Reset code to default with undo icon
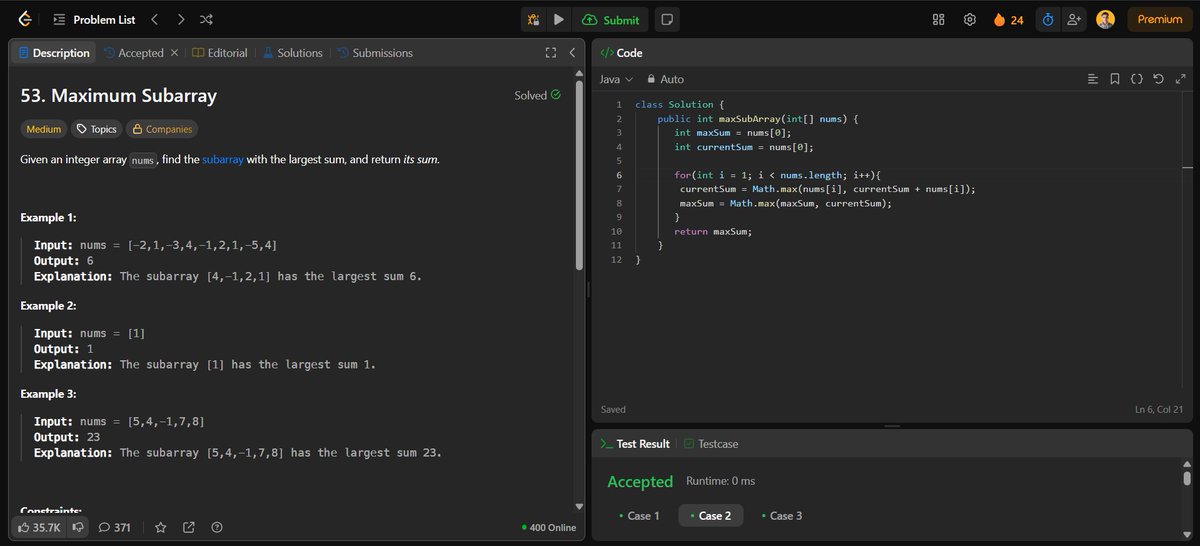 point(1158,79)
